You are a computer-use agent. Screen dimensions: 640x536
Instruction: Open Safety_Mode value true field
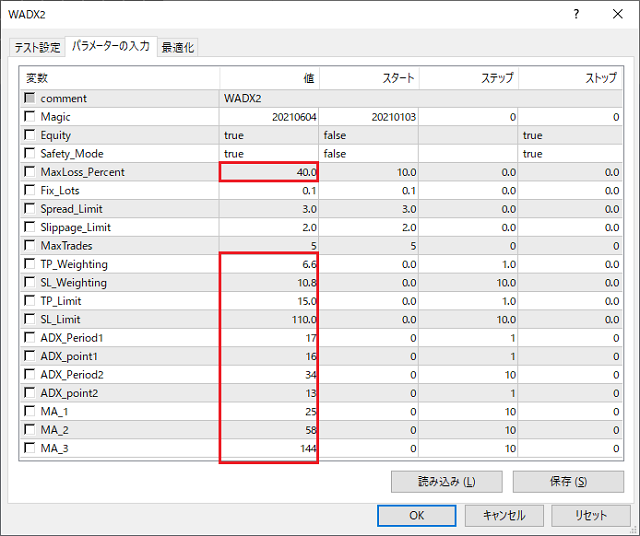tap(269, 153)
